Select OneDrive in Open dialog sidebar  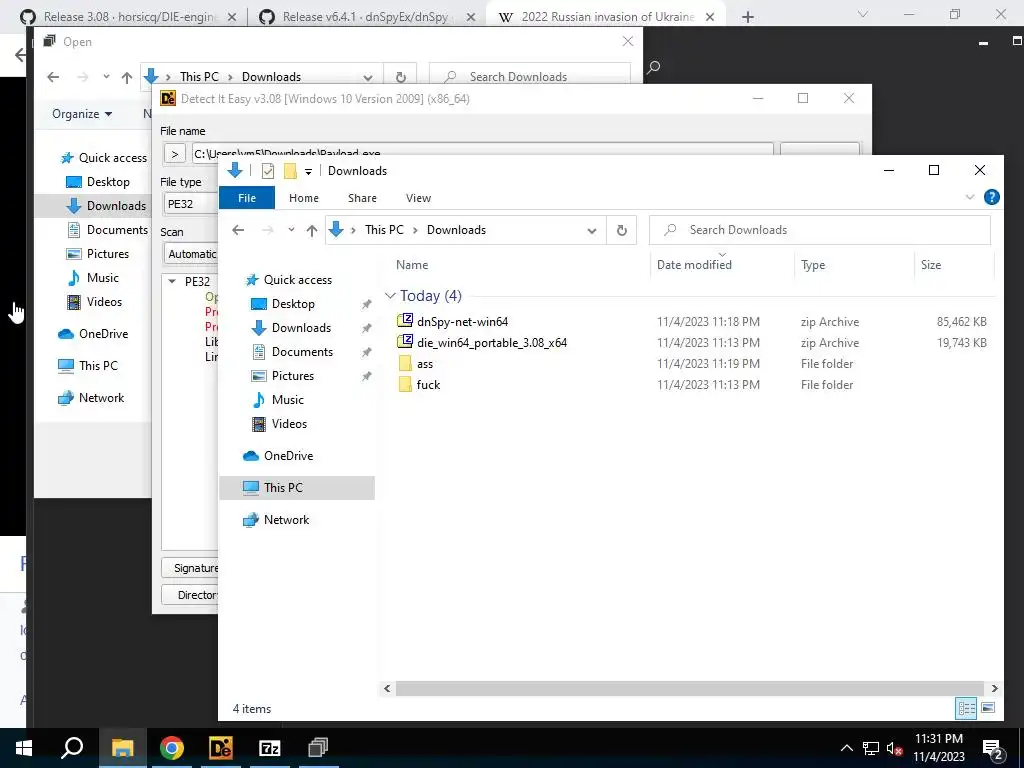coord(103,334)
